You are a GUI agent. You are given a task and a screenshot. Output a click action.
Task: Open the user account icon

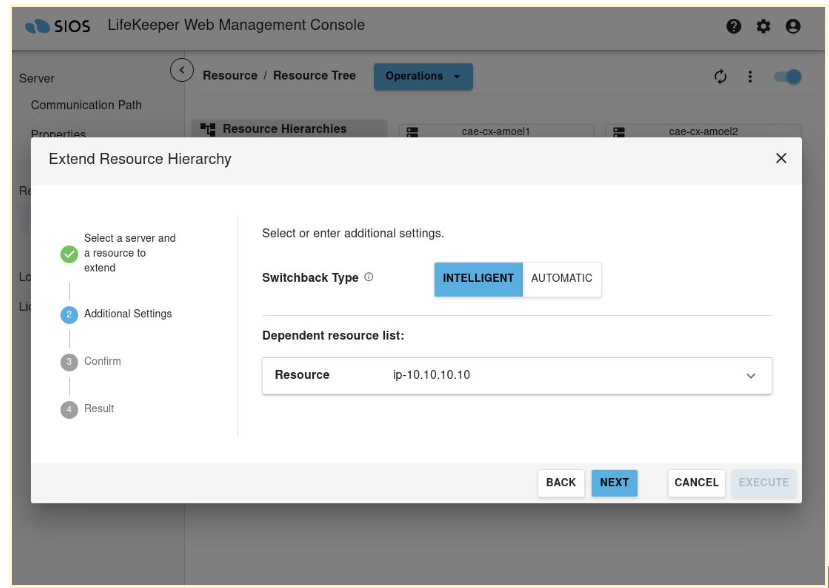(793, 28)
